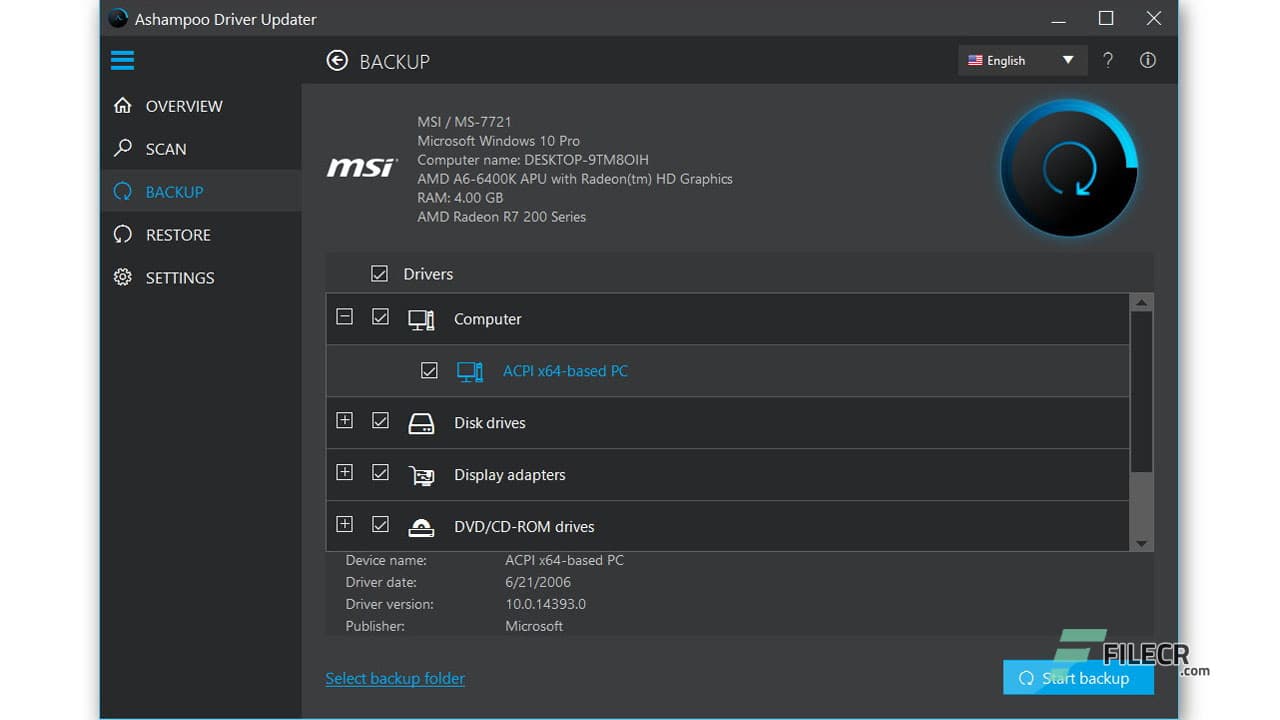Open the hamburger menu icon
The image size is (1280, 720).
tap(122, 60)
